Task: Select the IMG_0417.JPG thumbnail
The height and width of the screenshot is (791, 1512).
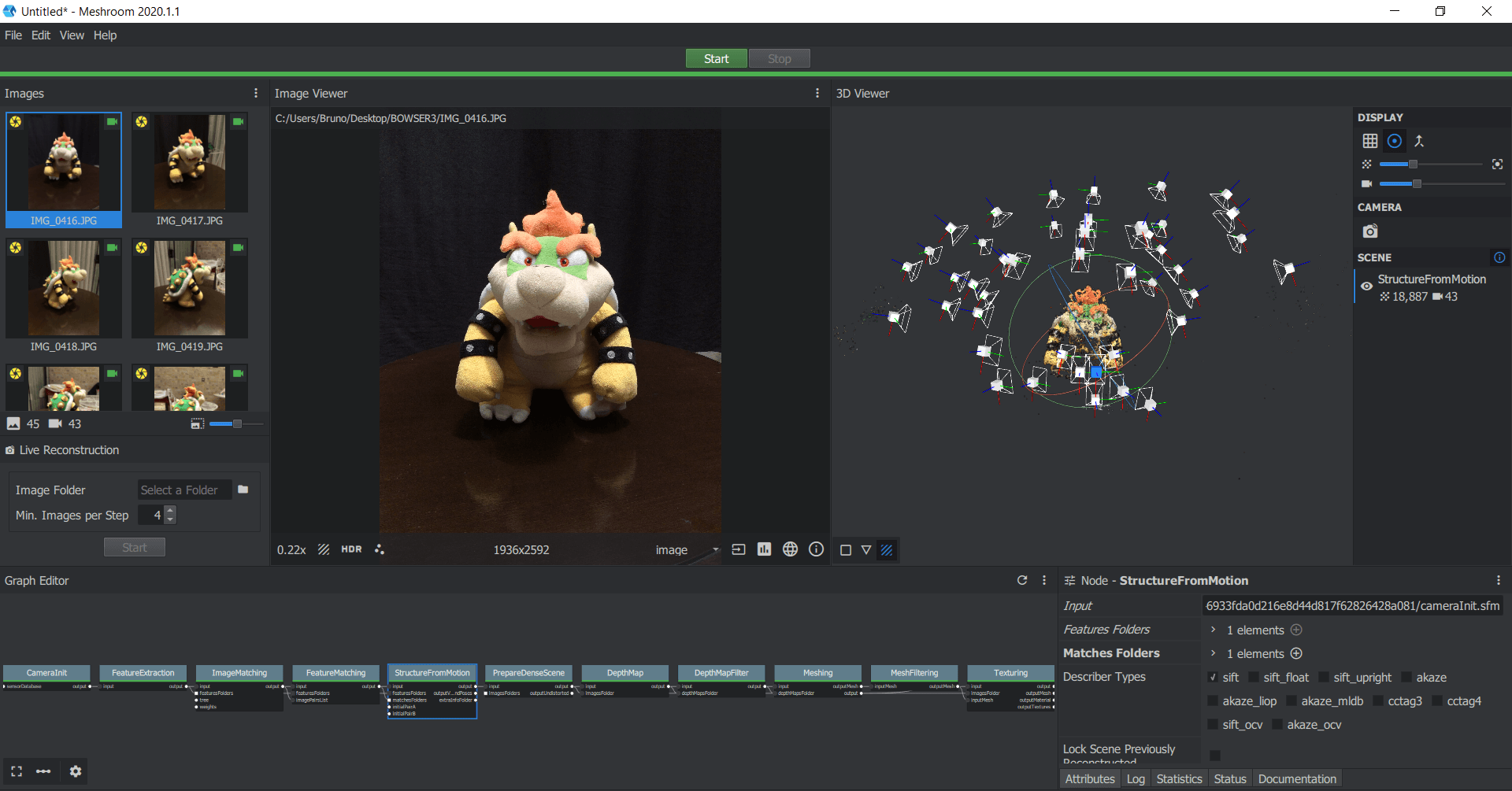Action: [190, 170]
